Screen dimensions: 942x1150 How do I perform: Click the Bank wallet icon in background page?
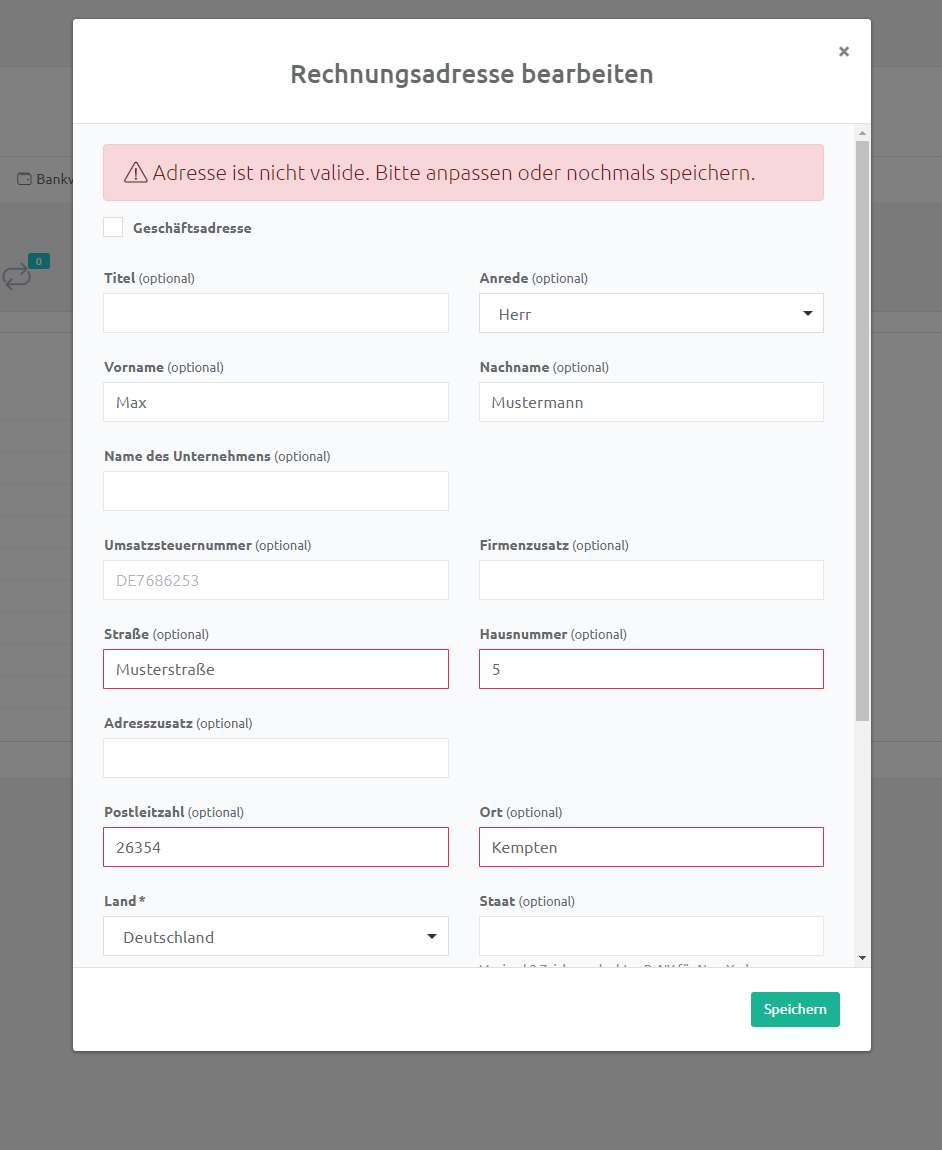24,179
